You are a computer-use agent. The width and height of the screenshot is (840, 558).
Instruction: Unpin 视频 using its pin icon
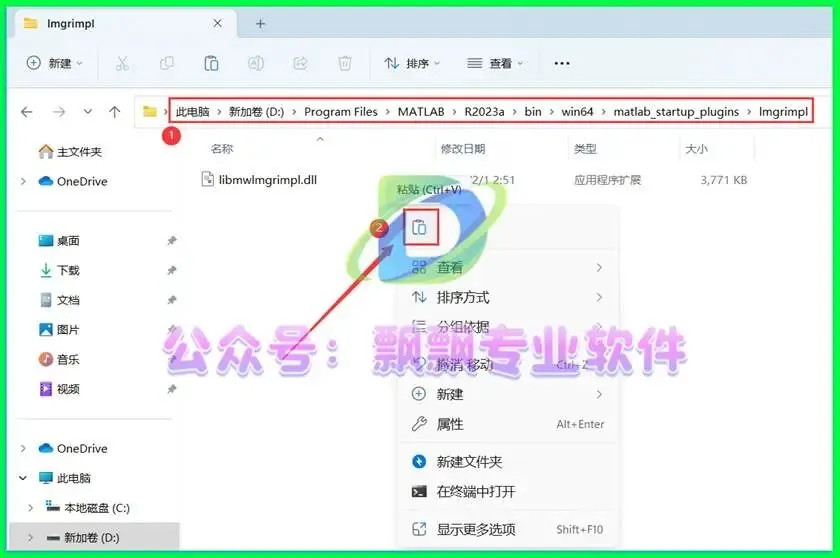tap(171, 389)
